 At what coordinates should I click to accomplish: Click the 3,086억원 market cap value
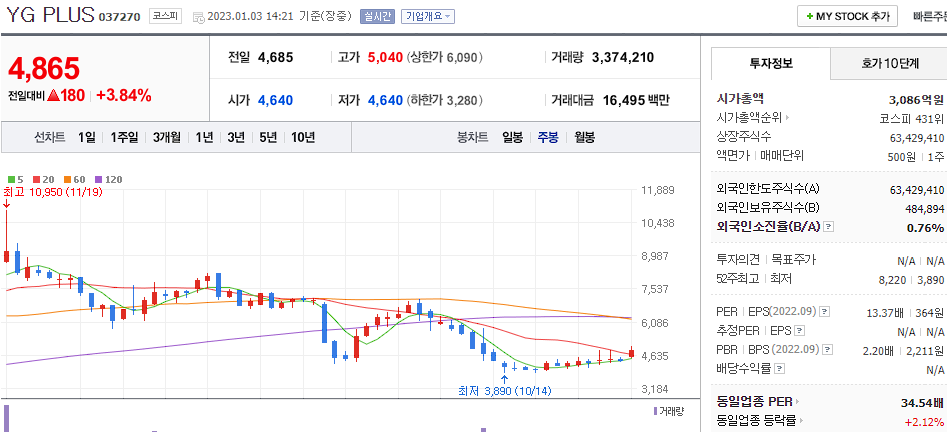point(916,99)
